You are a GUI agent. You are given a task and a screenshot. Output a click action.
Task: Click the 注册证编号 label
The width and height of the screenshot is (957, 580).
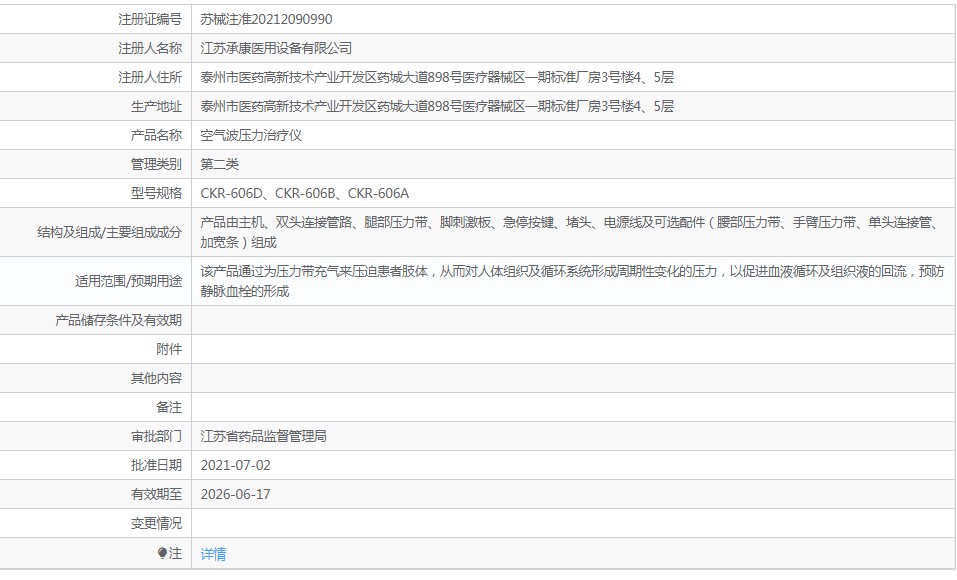point(150,20)
